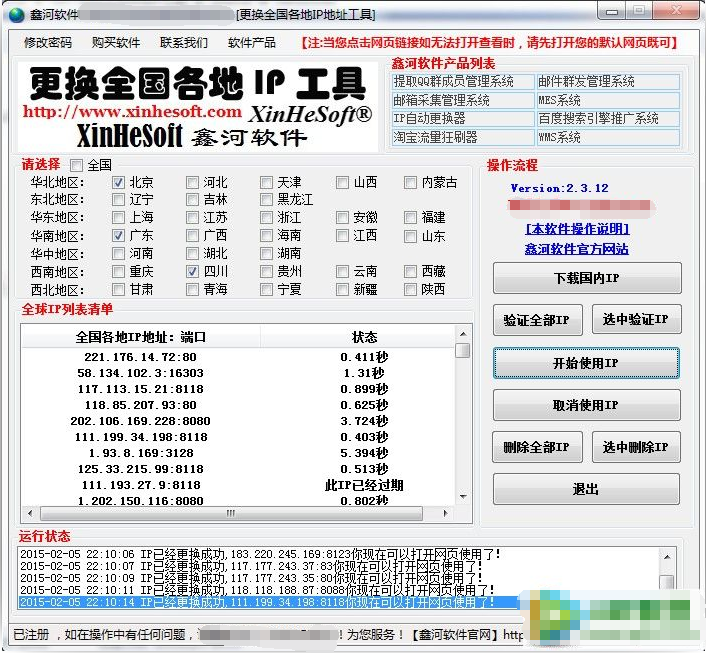The height and width of the screenshot is (653, 706).
Task: Open IP自动更换器 product entry
Action: pos(463,119)
